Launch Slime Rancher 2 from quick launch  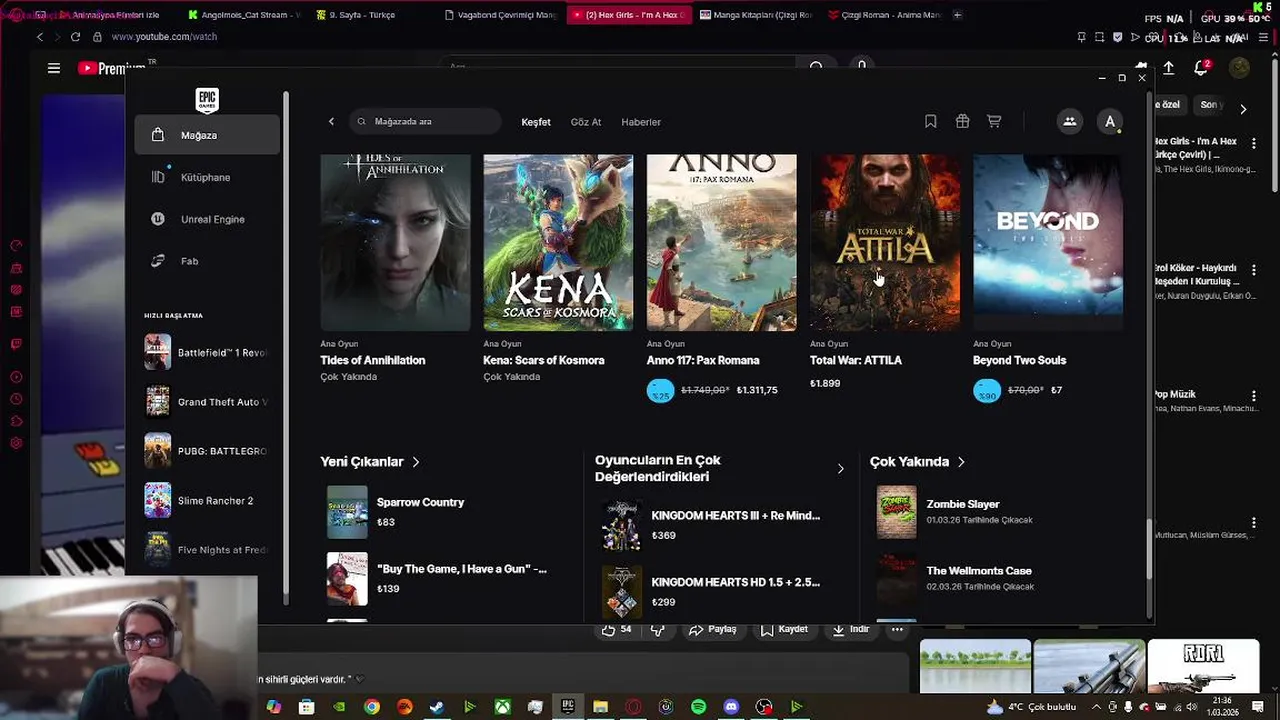(x=207, y=500)
